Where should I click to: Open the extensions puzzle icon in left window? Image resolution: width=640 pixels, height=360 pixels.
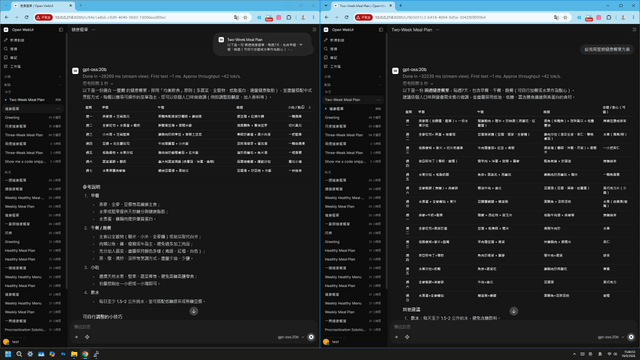289,18
